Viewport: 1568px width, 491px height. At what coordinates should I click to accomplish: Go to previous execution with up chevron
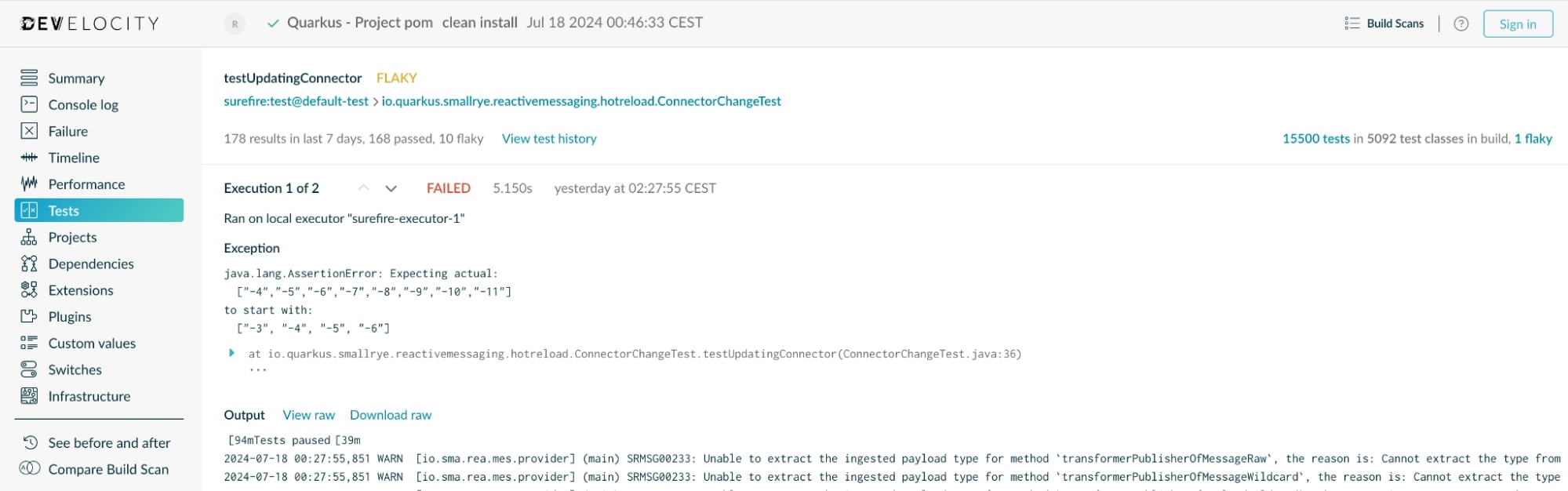[363, 188]
